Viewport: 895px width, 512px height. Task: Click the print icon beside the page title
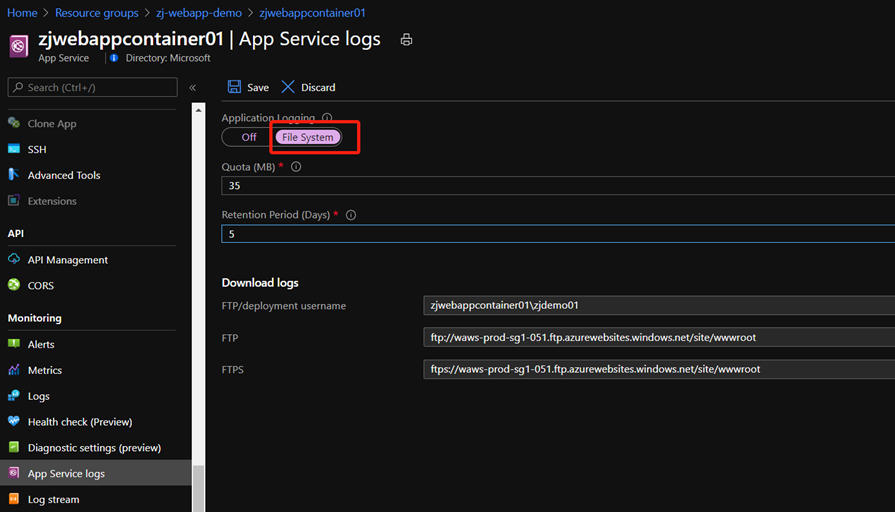pos(406,39)
